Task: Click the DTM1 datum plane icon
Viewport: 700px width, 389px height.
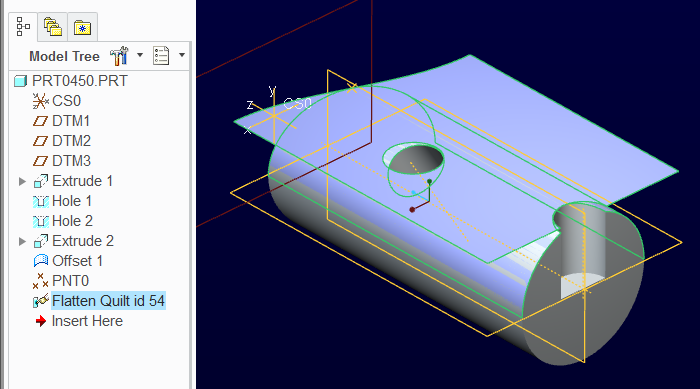Action: click(40, 121)
